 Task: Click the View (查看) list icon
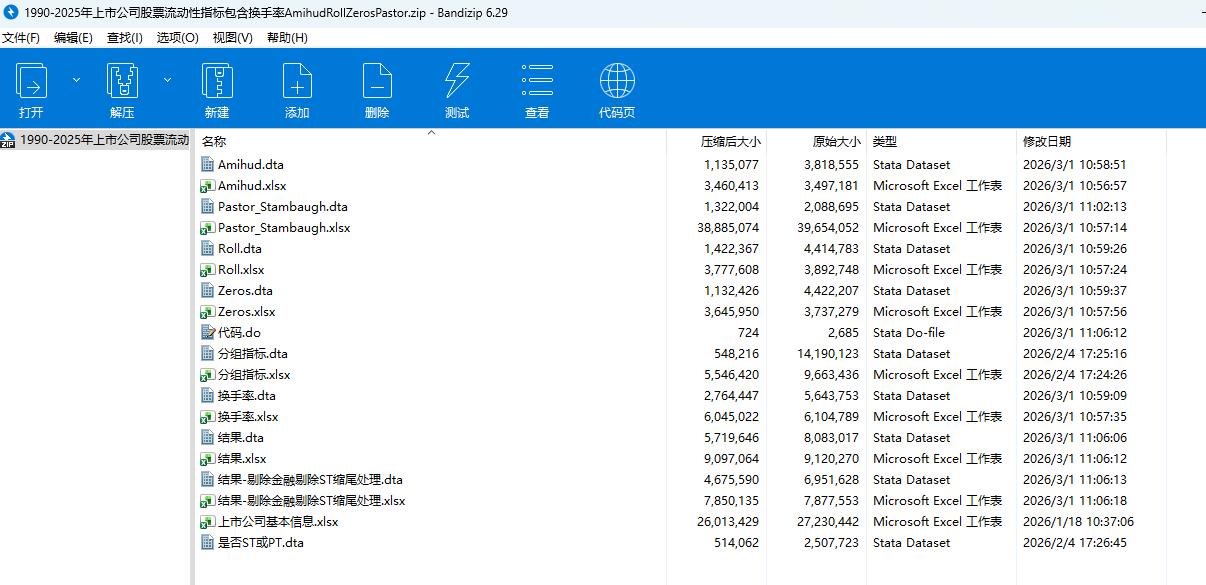point(537,81)
